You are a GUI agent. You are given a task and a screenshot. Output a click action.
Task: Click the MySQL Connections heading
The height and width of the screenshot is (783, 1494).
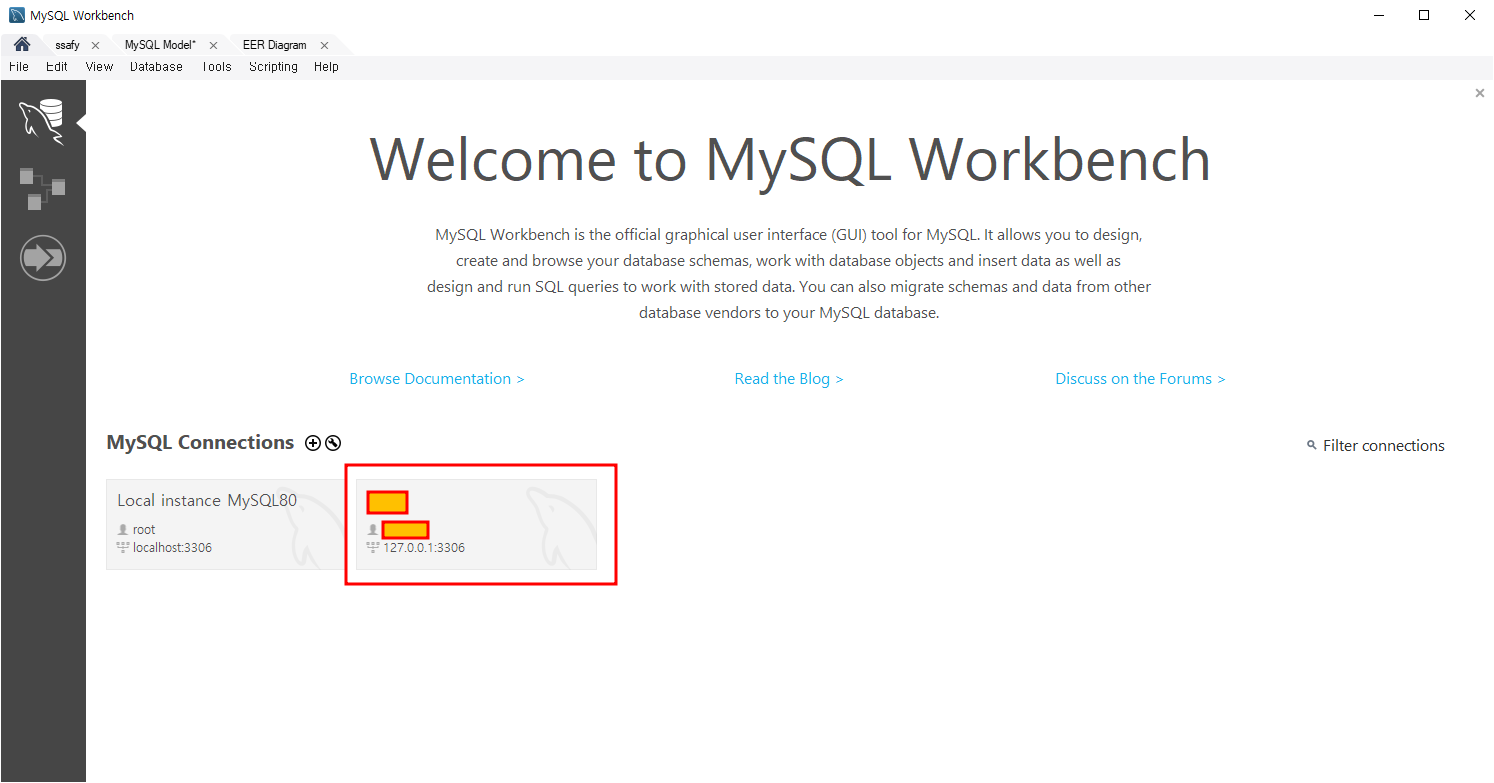point(200,443)
